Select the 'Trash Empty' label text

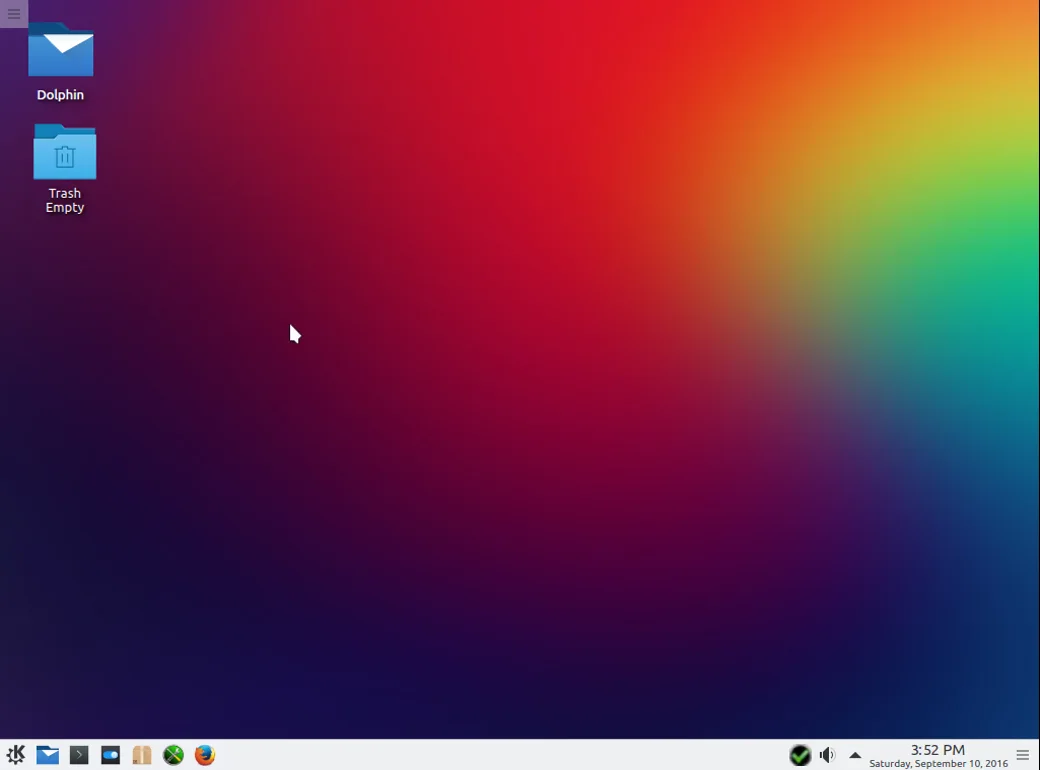tap(64, 200)
